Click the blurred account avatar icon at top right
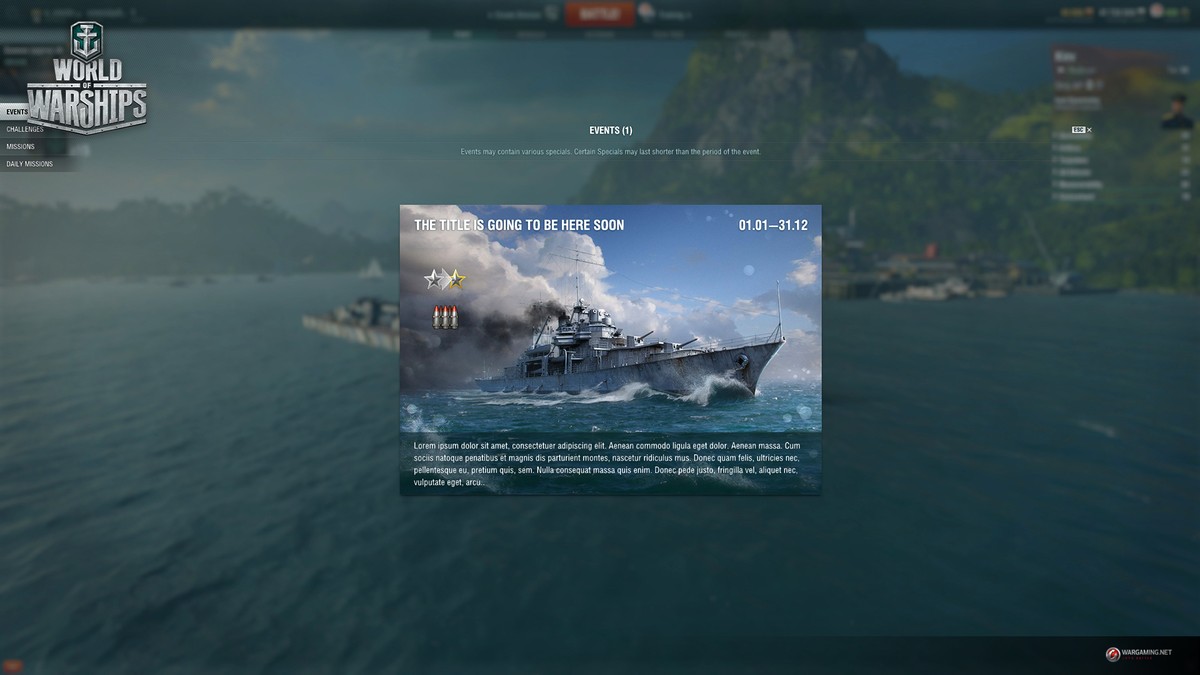1200x675 pixels. coord(1157,11)
